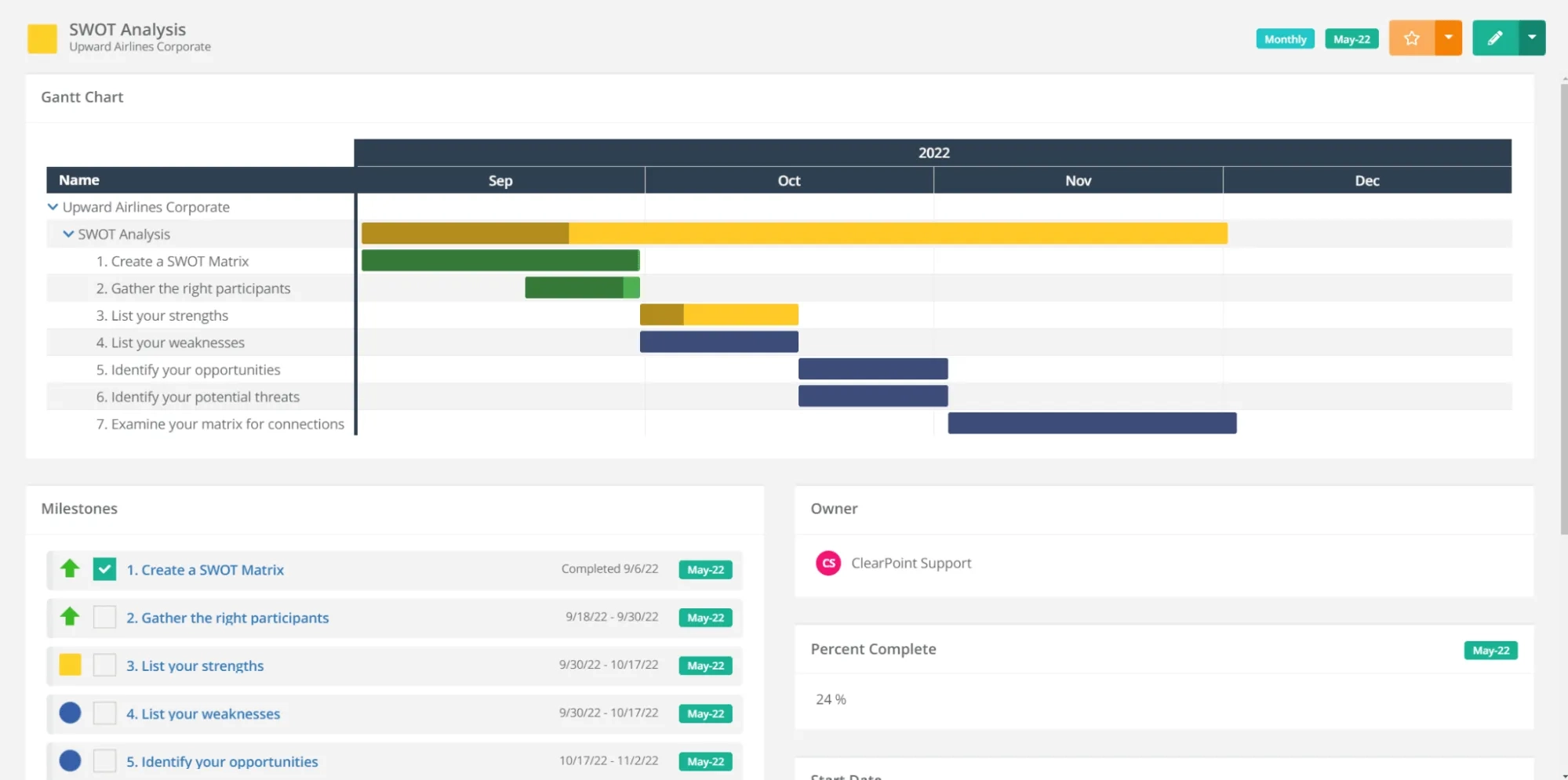Click the May-22 badge in Percent Complete
Image resolution: width=1568 pixels, height=780 pixels.
click(x=1490, y=651)
